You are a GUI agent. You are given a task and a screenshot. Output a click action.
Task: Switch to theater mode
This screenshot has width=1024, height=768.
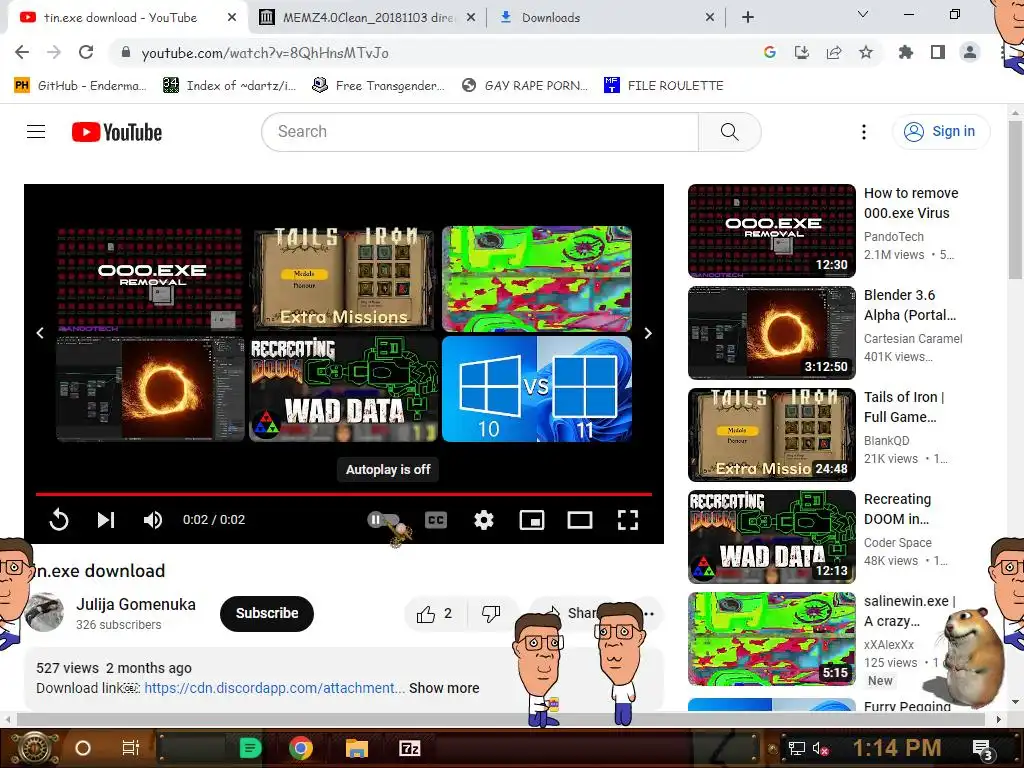click(580, 520)
